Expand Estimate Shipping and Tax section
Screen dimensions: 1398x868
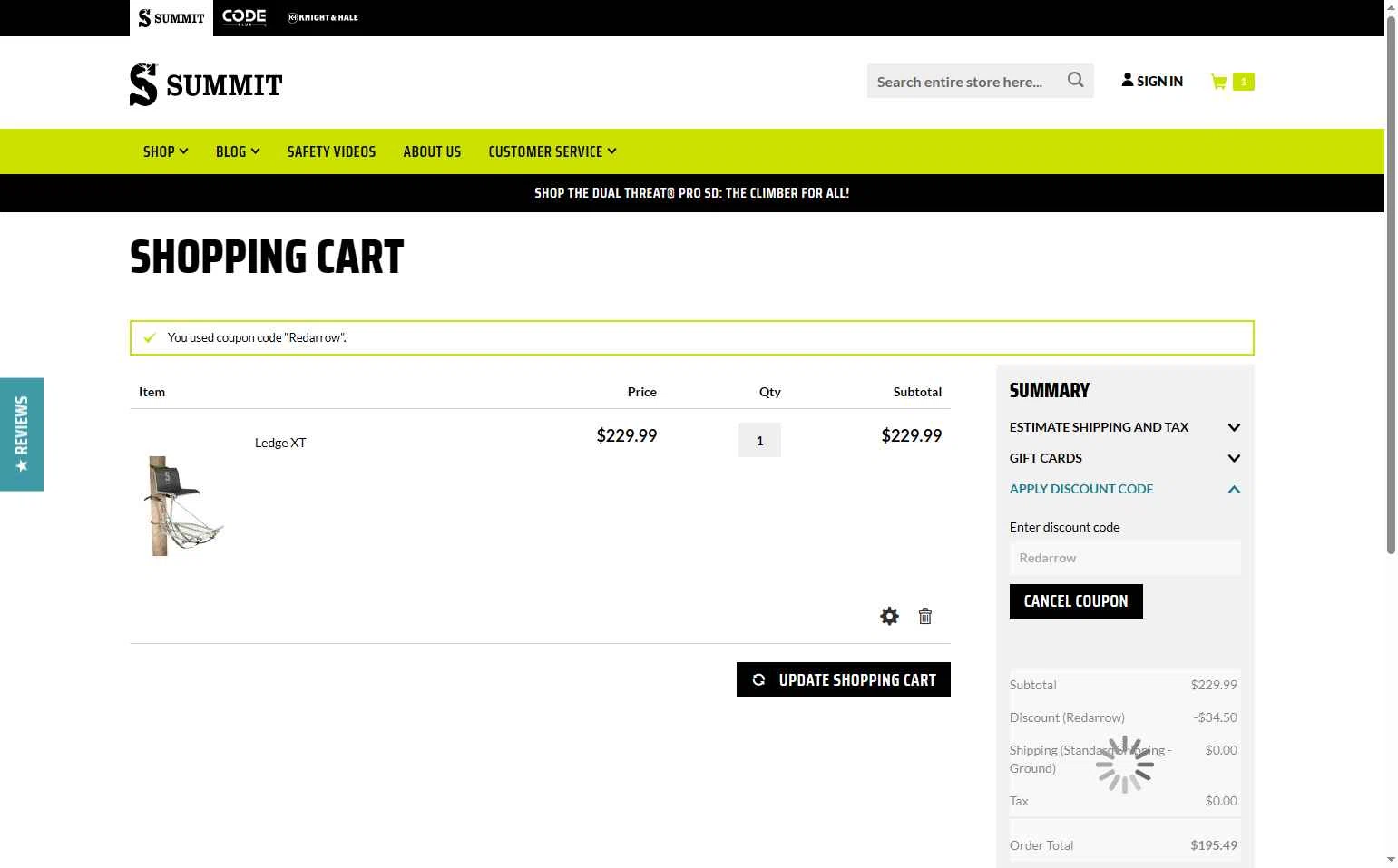1125,427
